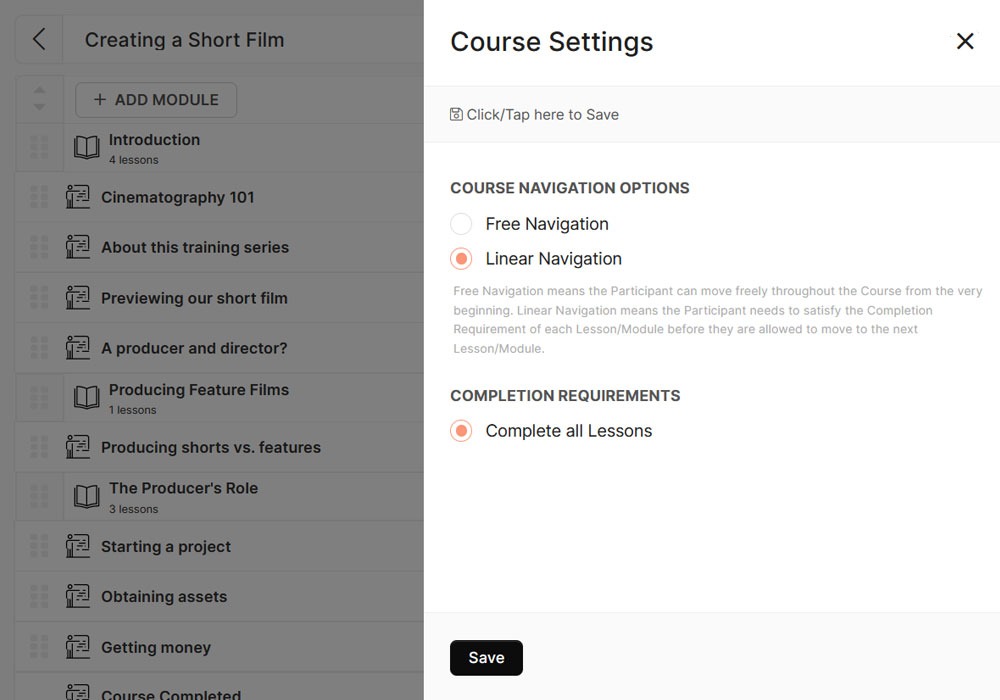Click the book icon for Producing Feature Films
1000x700 pixels.
(x=87, y=397)
